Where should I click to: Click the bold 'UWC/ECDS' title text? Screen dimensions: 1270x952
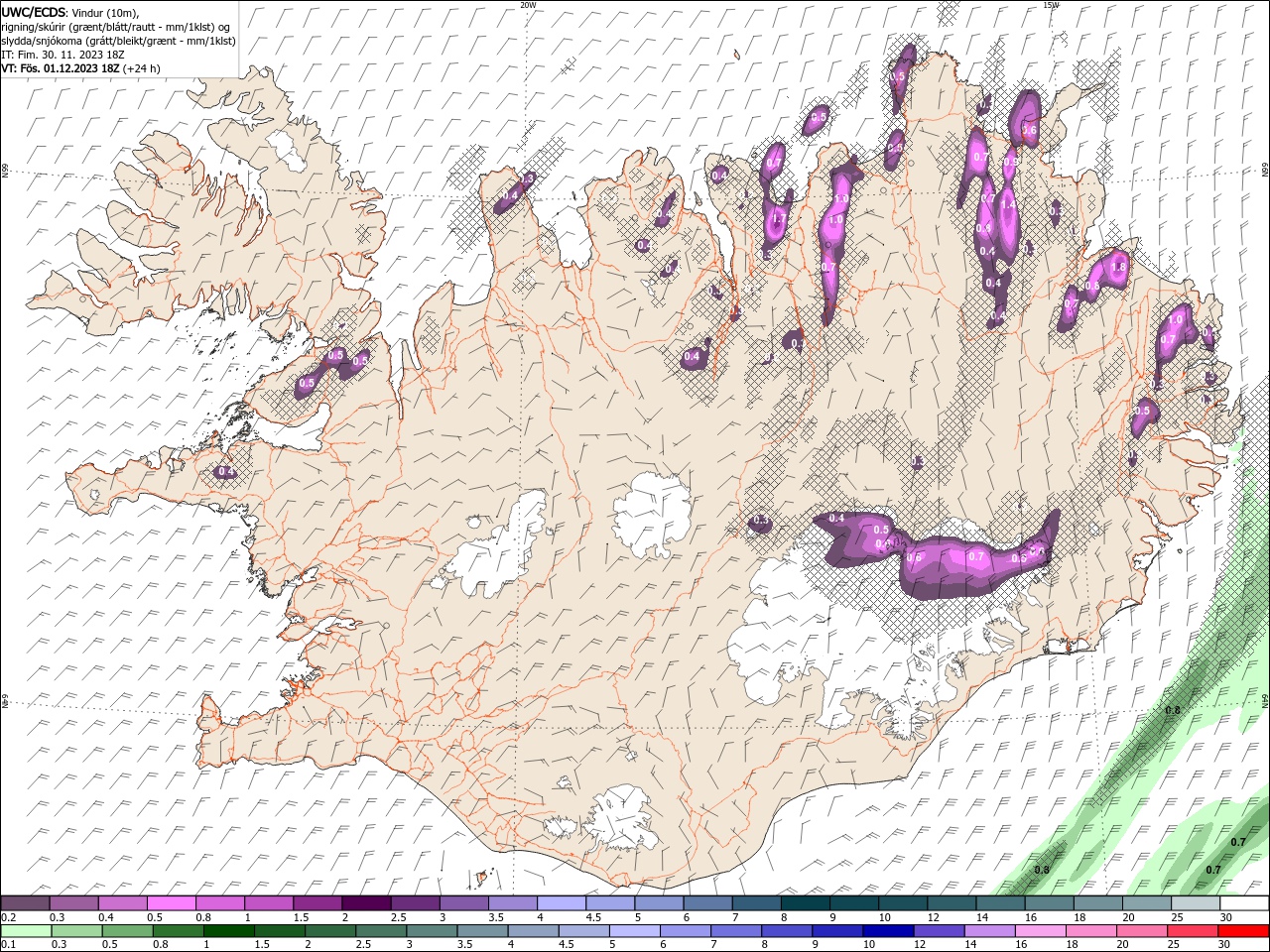coord(34,12)
